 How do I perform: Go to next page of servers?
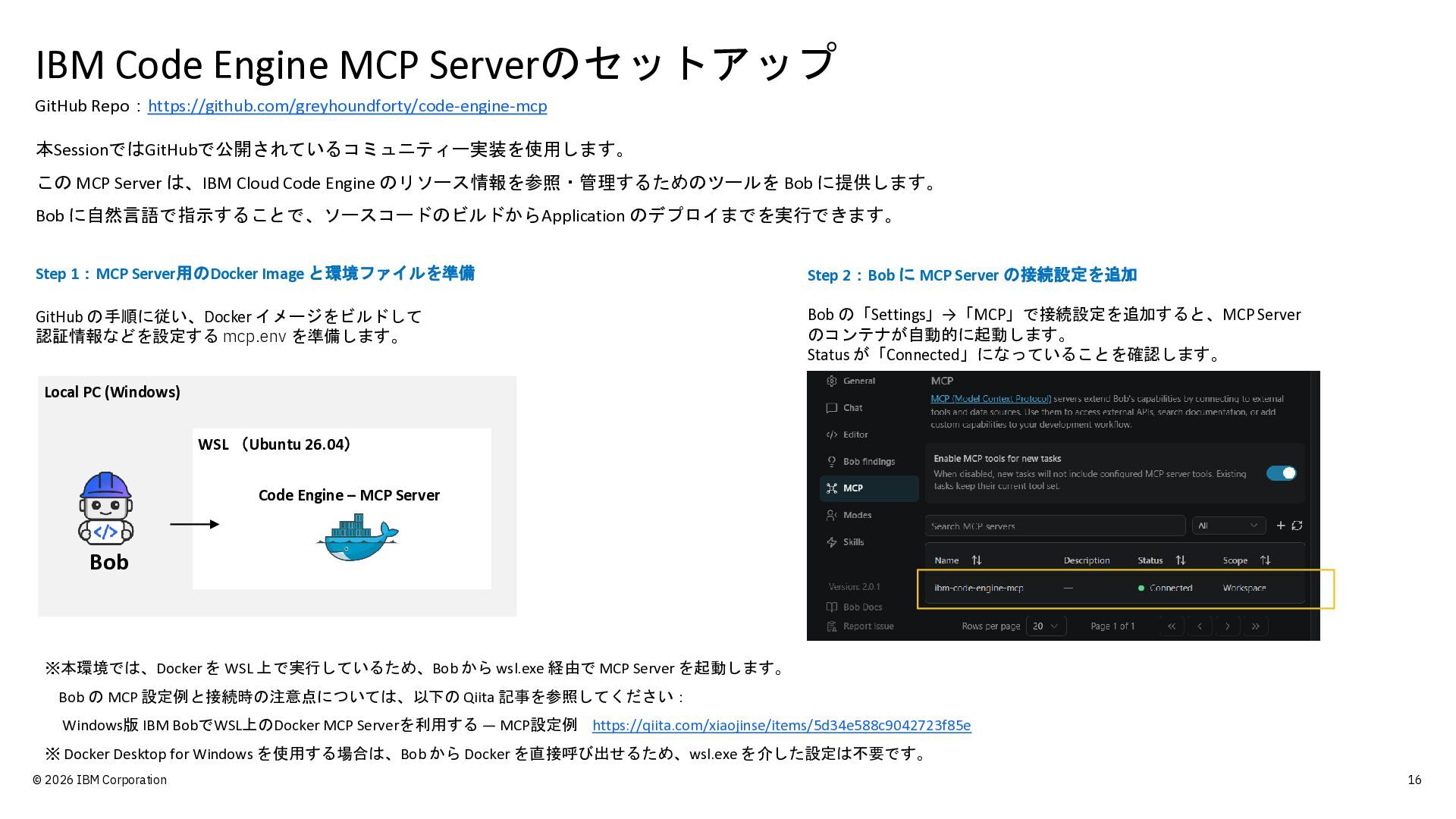pos(1228,626)
